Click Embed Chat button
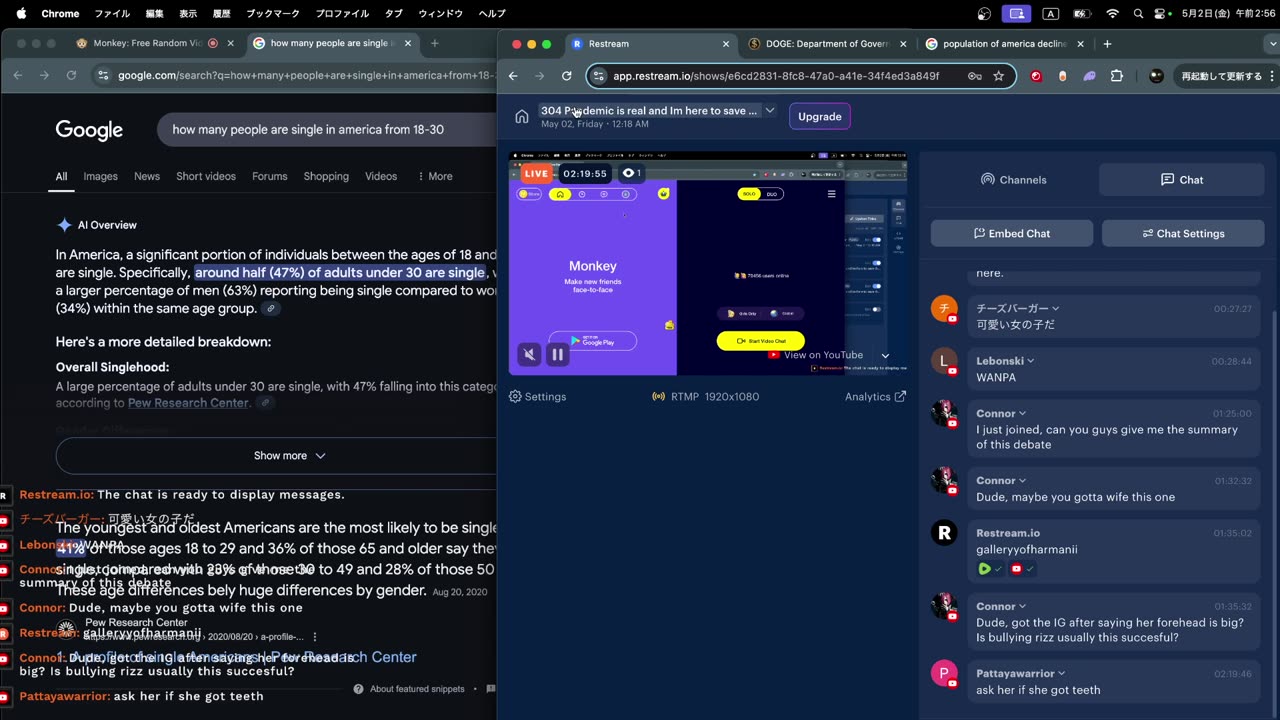Viewport: 1280px width, 720px height. [1012, 233]
